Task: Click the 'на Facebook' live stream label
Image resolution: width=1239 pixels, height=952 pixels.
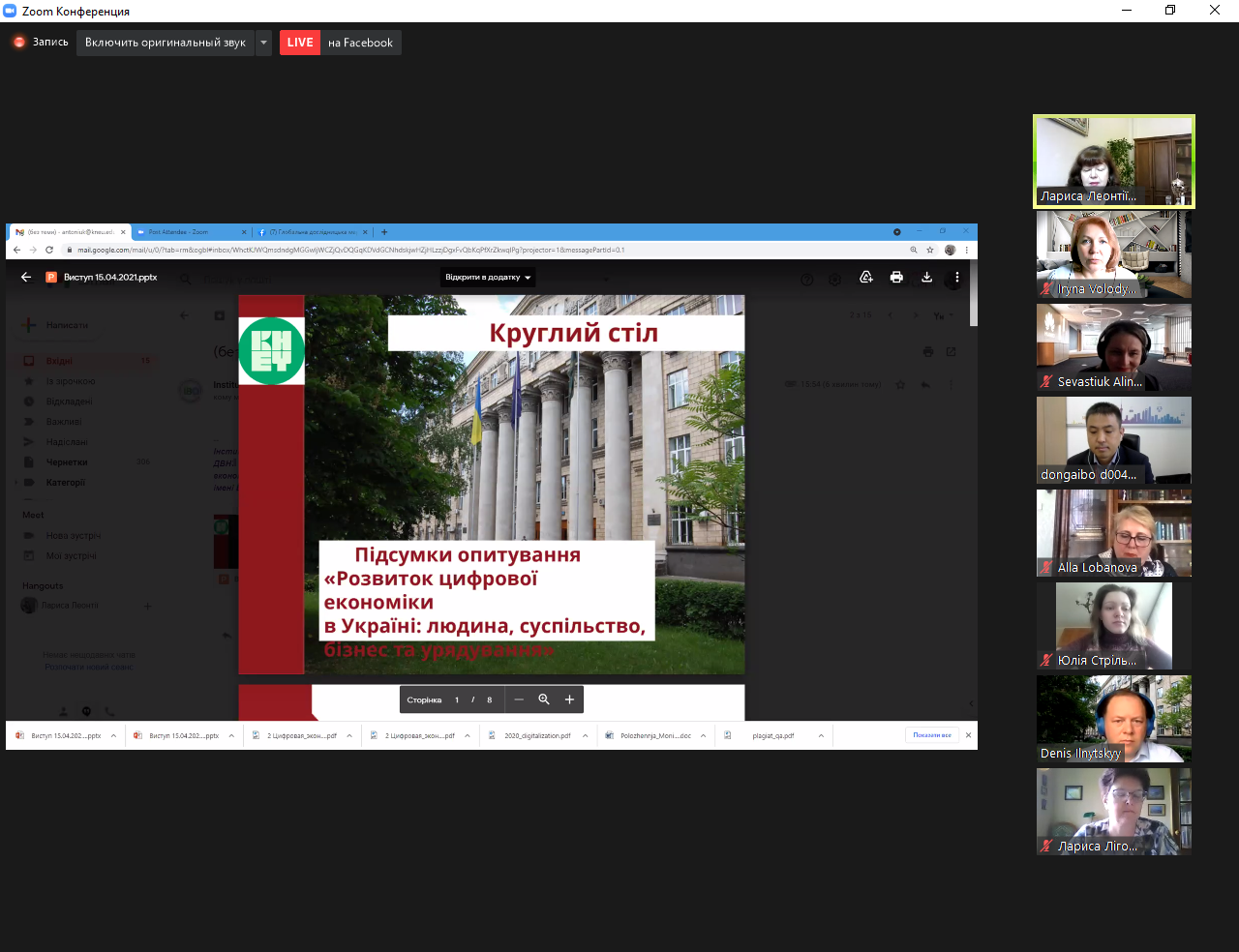Action: tap(360, 43)
